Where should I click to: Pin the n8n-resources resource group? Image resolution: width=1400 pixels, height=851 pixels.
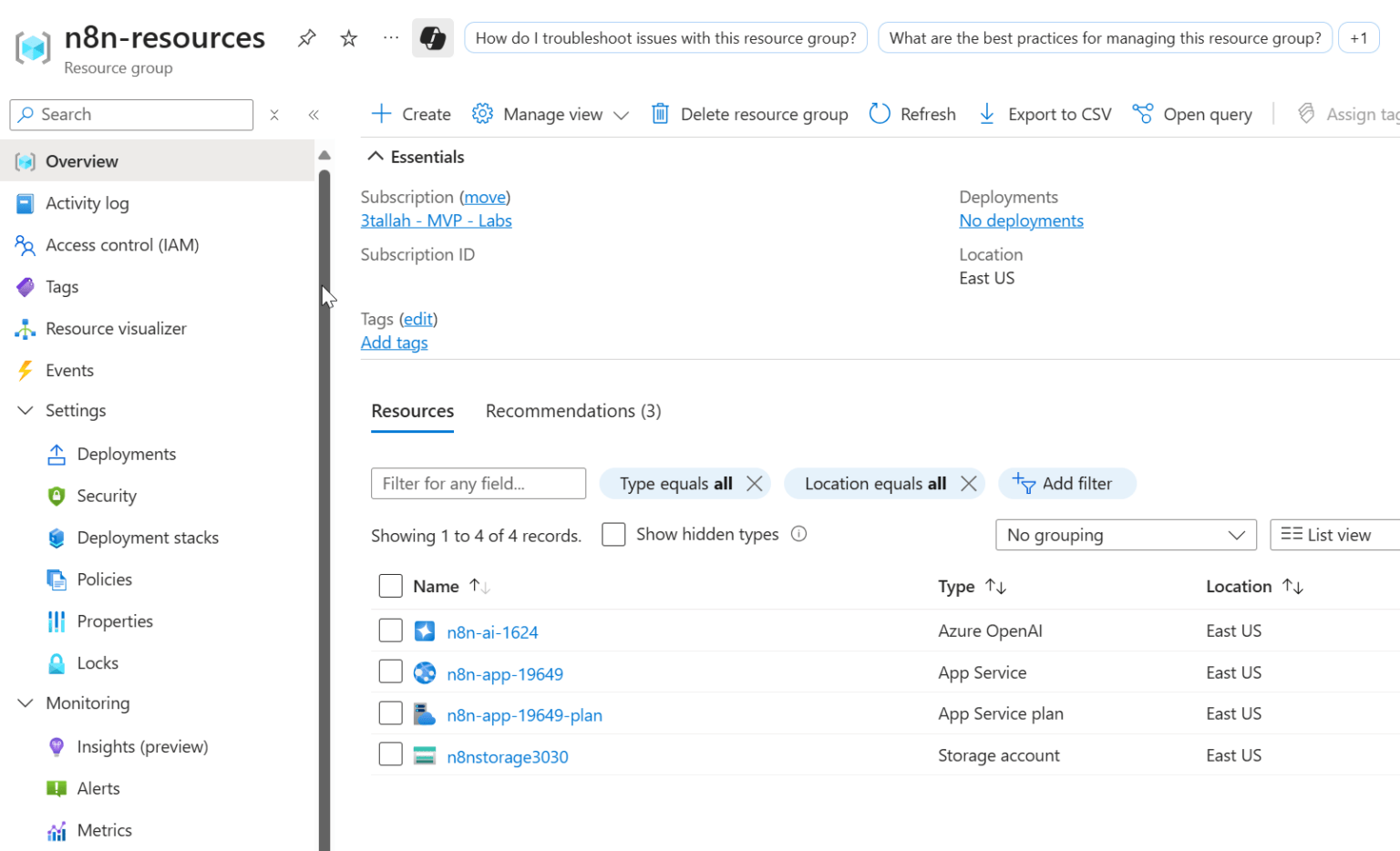coord(306,37)
